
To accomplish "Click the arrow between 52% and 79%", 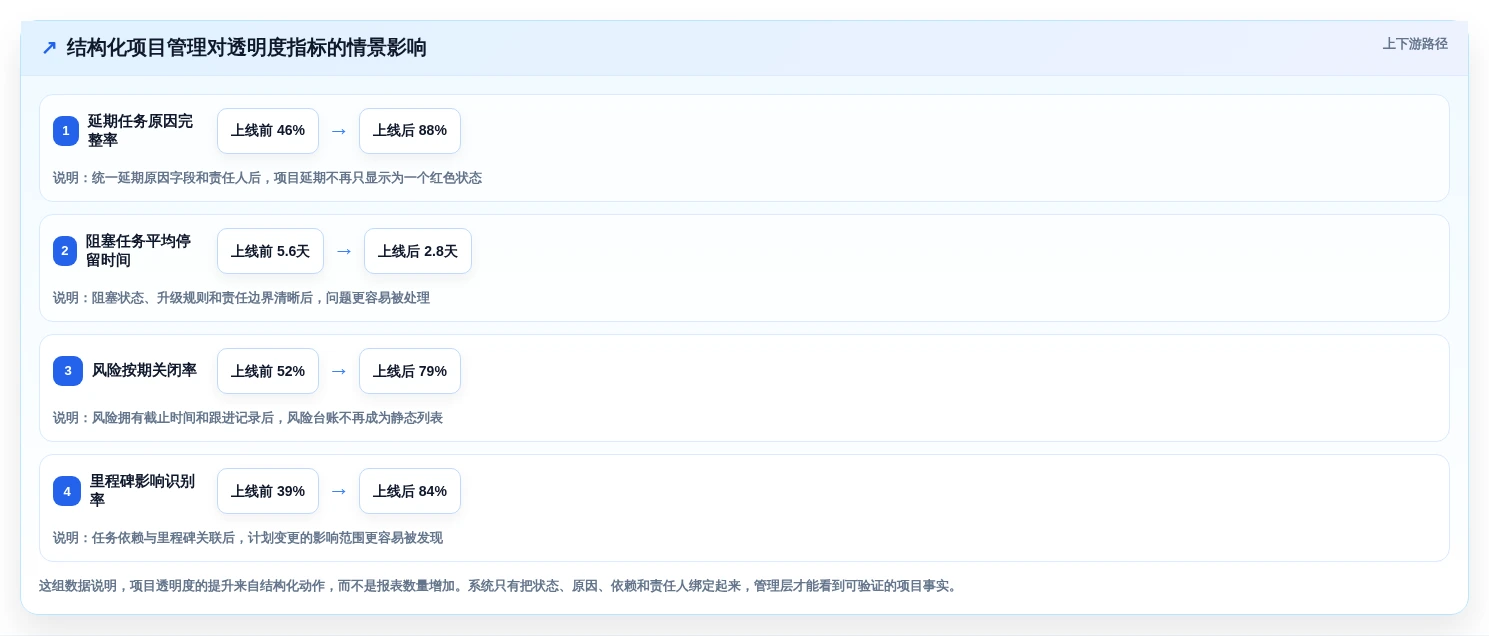I will pos(339,371).
